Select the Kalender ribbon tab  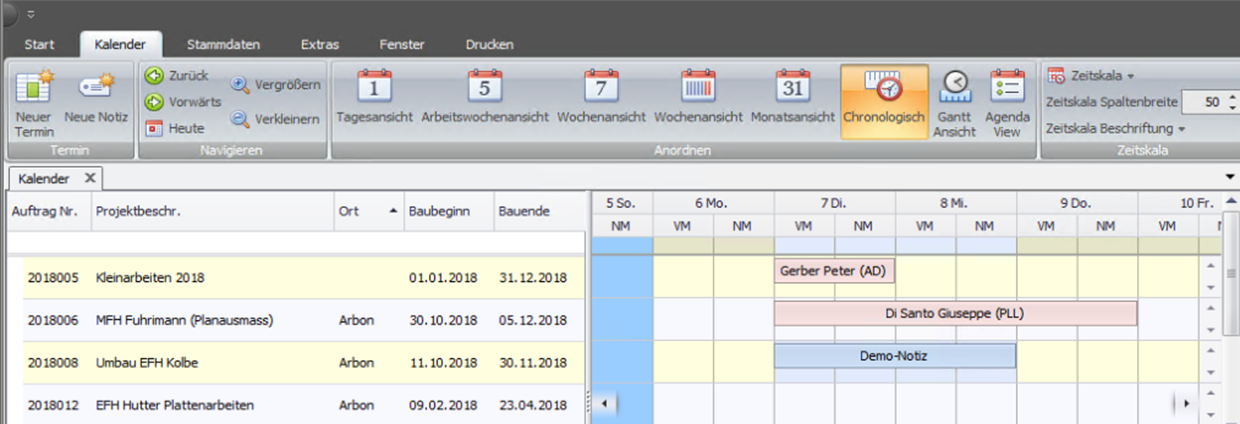point(120,45)
